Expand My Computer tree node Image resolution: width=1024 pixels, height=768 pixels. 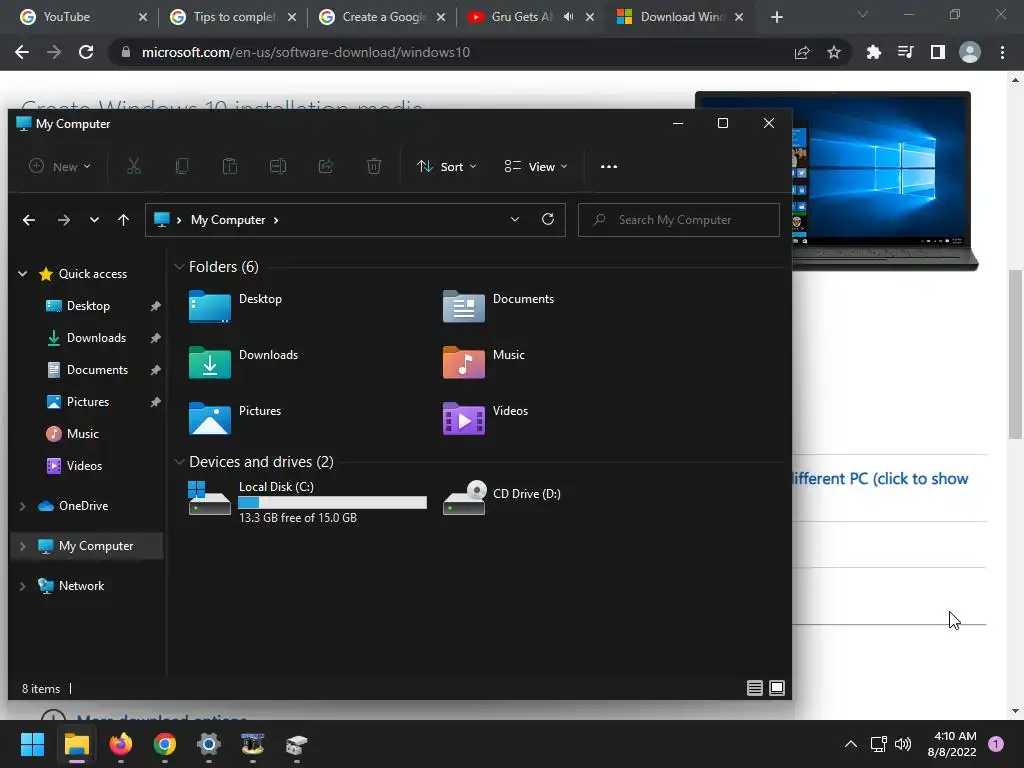click(x=23, y=546)
